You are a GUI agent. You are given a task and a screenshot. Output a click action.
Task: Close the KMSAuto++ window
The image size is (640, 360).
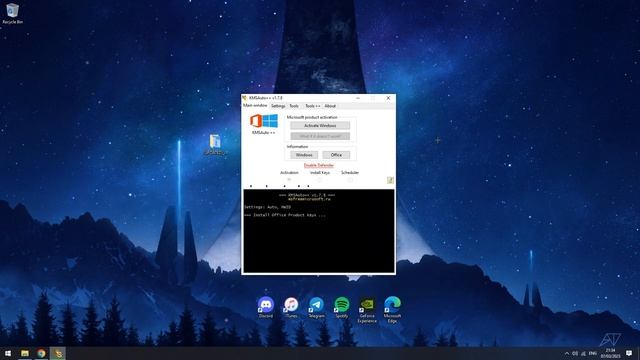[388, 98]
